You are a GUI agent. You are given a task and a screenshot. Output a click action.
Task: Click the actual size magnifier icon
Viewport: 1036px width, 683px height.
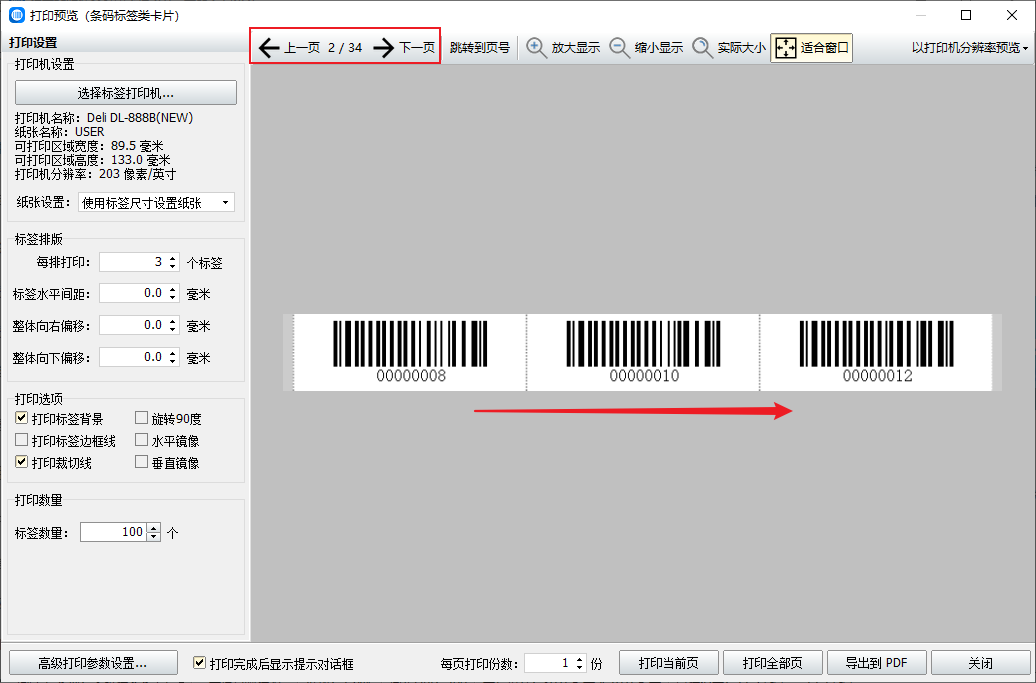[702, 48]
